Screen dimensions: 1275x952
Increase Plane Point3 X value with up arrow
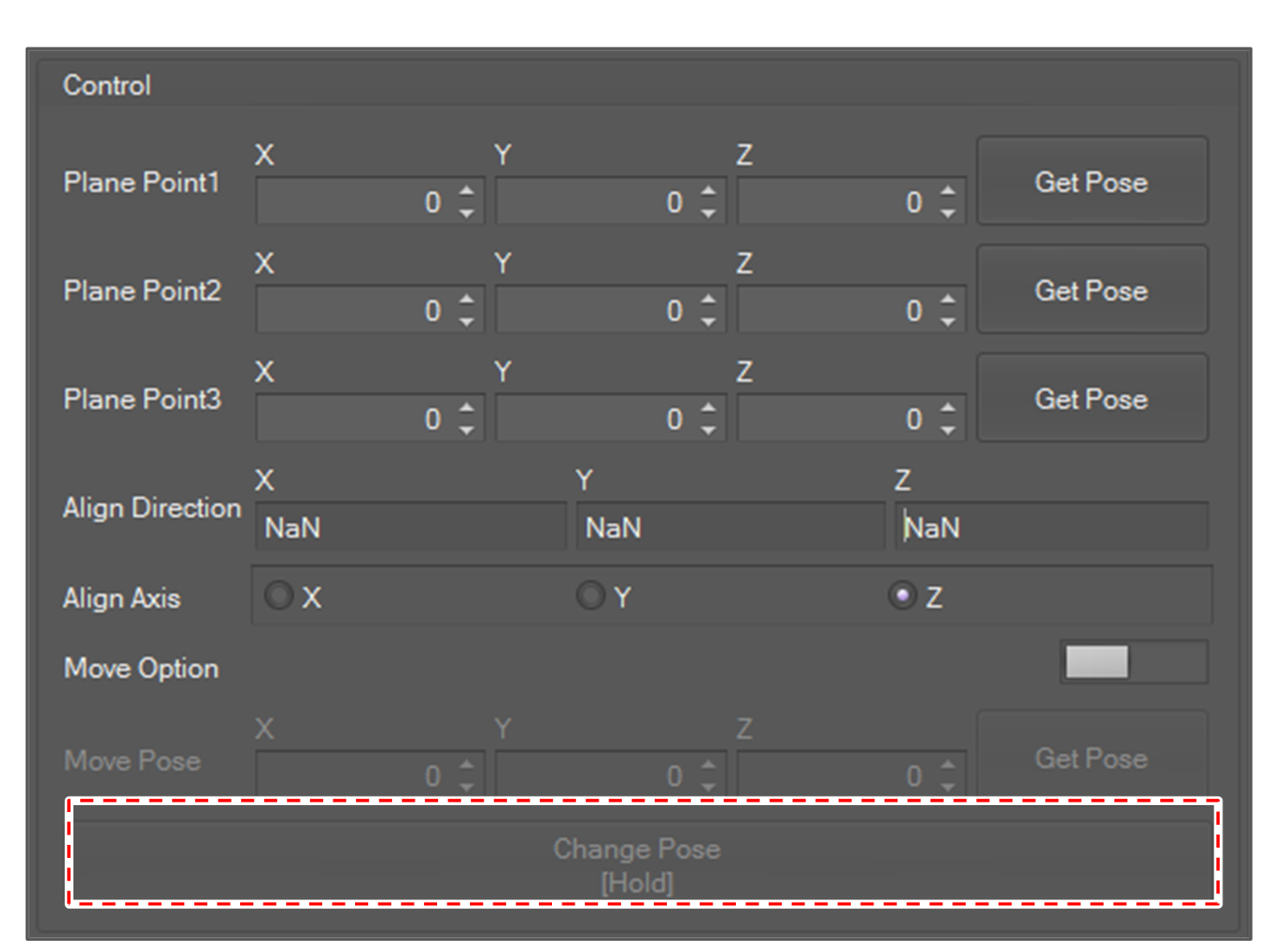[466, 408]
